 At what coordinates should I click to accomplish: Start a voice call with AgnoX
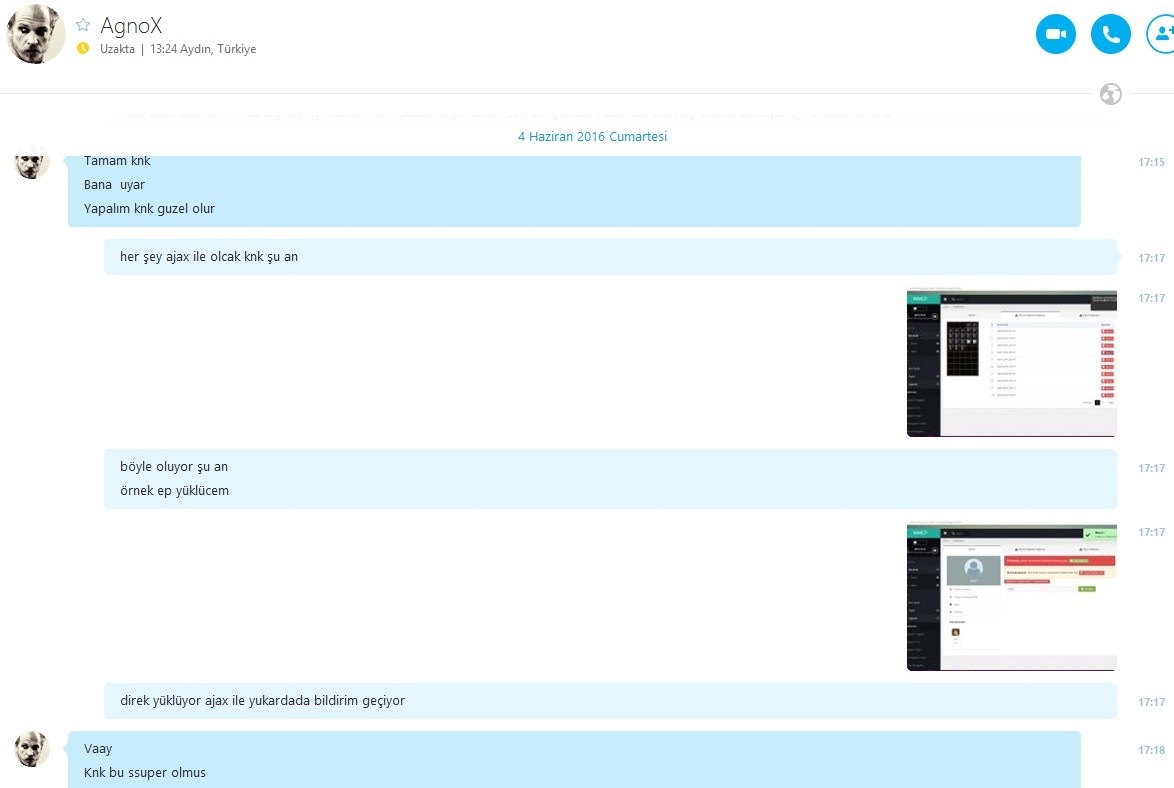click(1110, 34)
